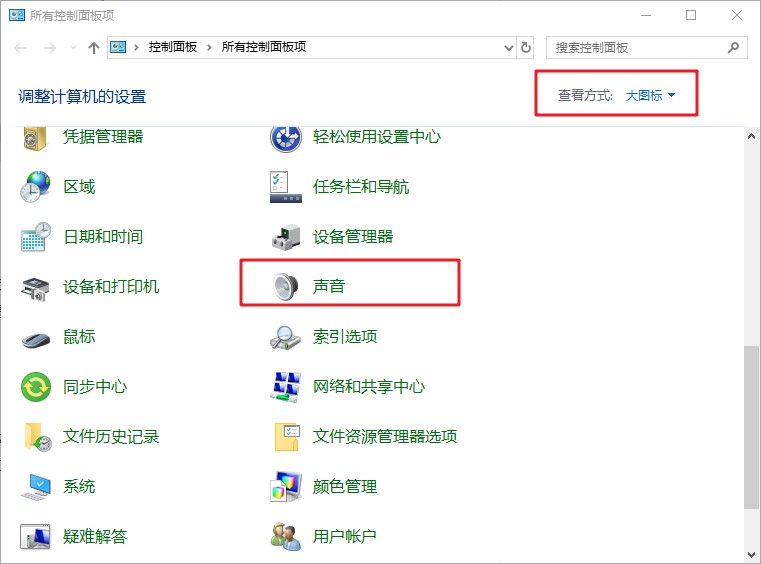
Task: Click the 控制面板 breadcrumb
Action: click(173, 47)
